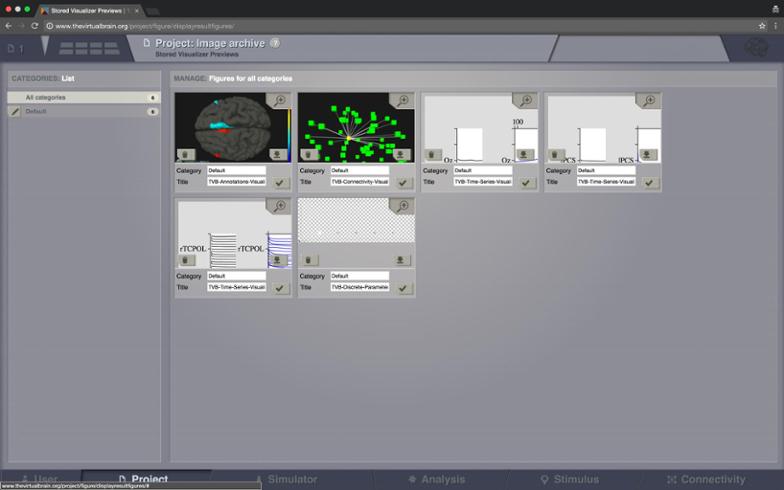Open help icon next to Project title
Image resolution: width=784 pixels, height=490 pixels.
(x=275, y=44)
